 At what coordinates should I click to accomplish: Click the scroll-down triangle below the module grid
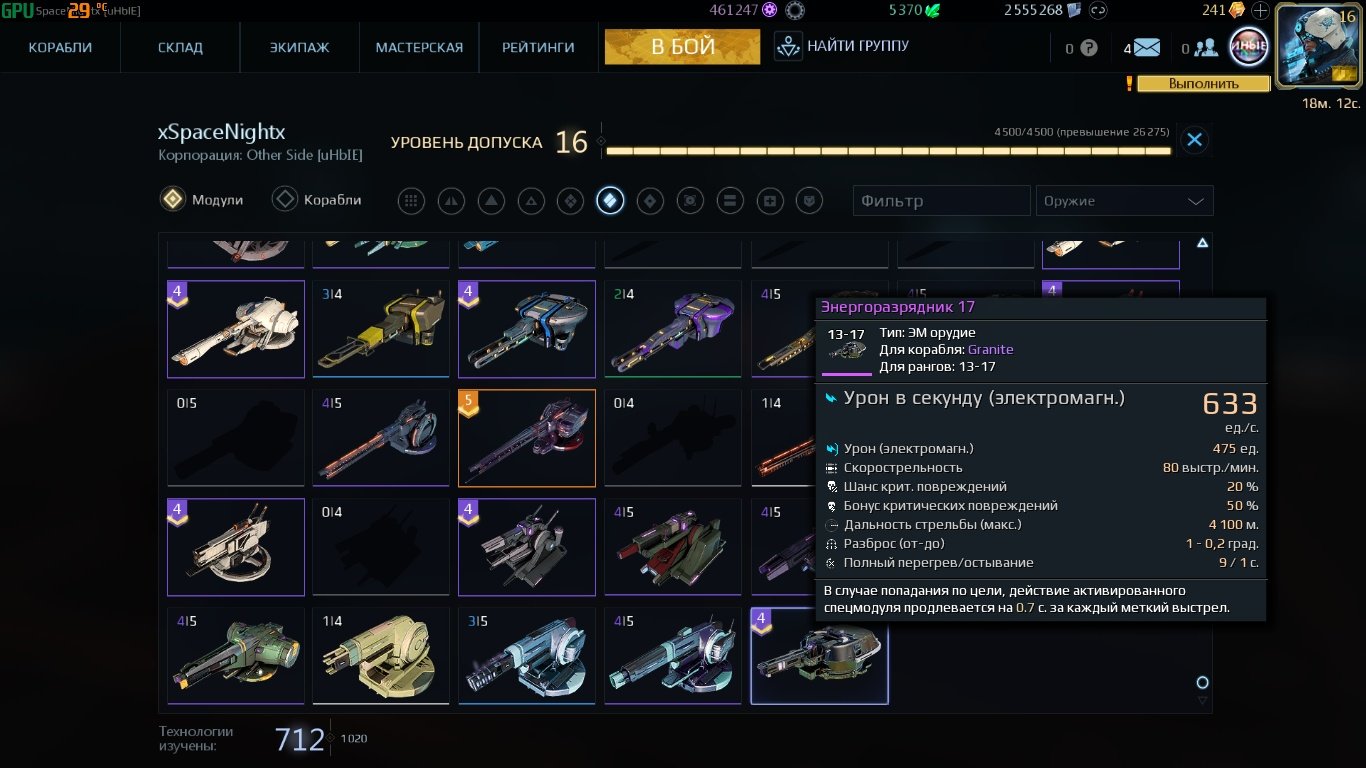tap(1203, 701)
